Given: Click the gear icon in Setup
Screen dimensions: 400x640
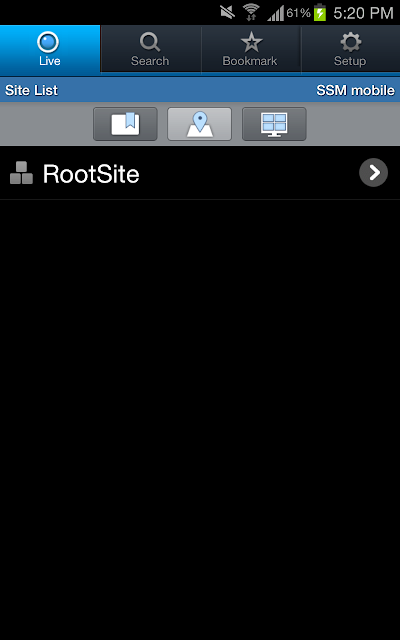Looking at the screenshot, I should pyautogui.click(x=351, y=42).
